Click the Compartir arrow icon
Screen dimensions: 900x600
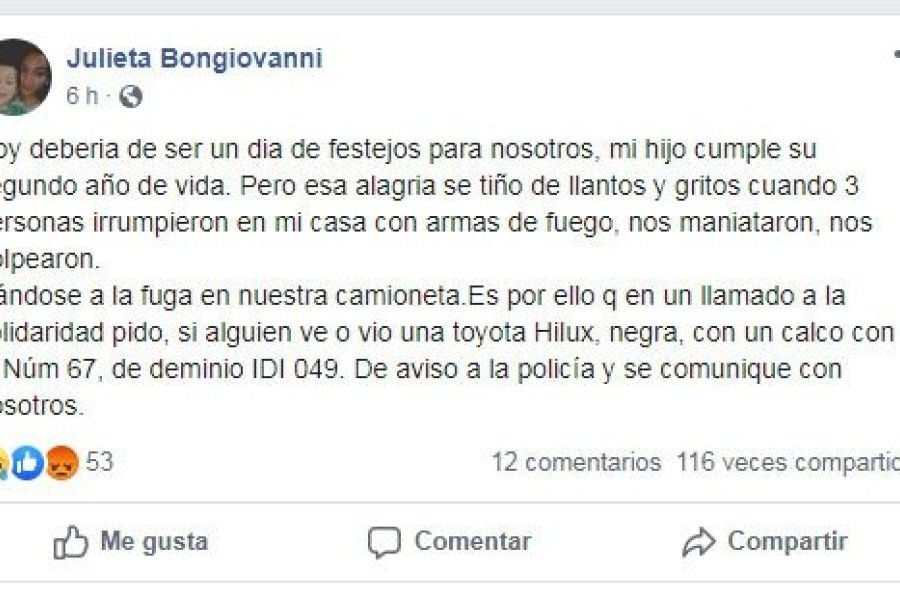pyautogui.click(x=699, y=543)
